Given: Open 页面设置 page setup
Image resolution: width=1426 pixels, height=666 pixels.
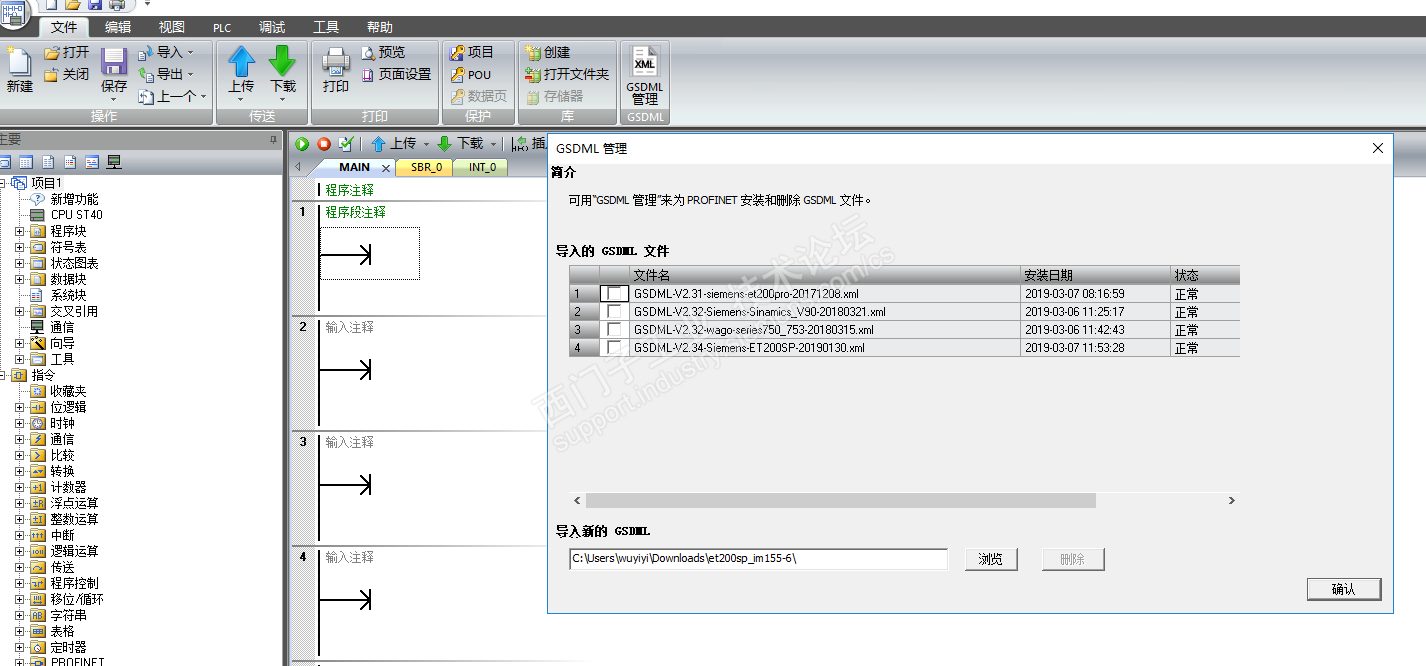Looking at the screenshot, I should point(396,74).
